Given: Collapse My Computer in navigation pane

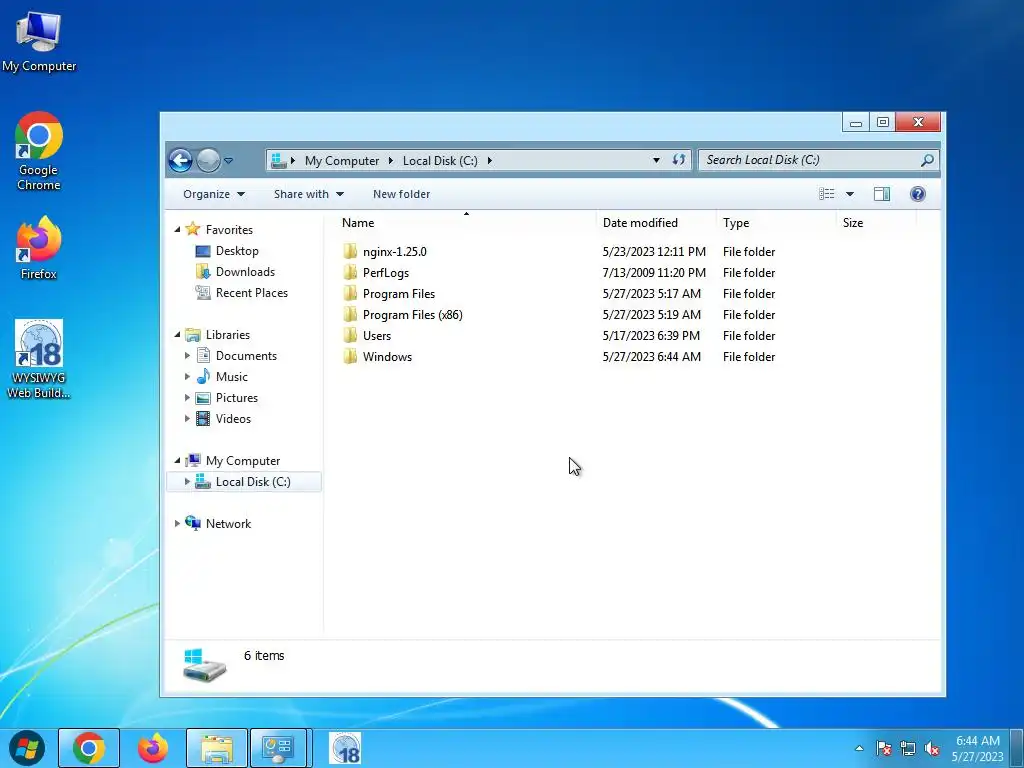Looking at the screenshot, I should pyautogui.click(x=177, y=460).
